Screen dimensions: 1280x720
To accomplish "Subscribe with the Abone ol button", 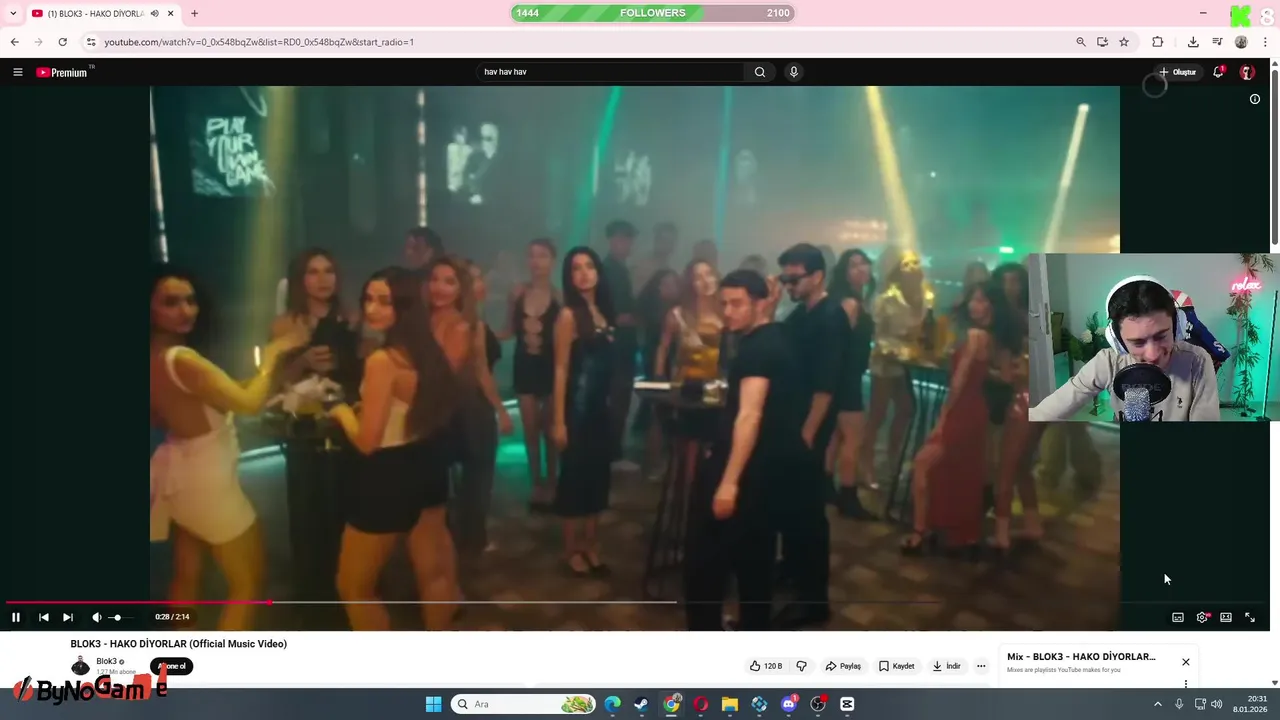I will tap(171, 666).
